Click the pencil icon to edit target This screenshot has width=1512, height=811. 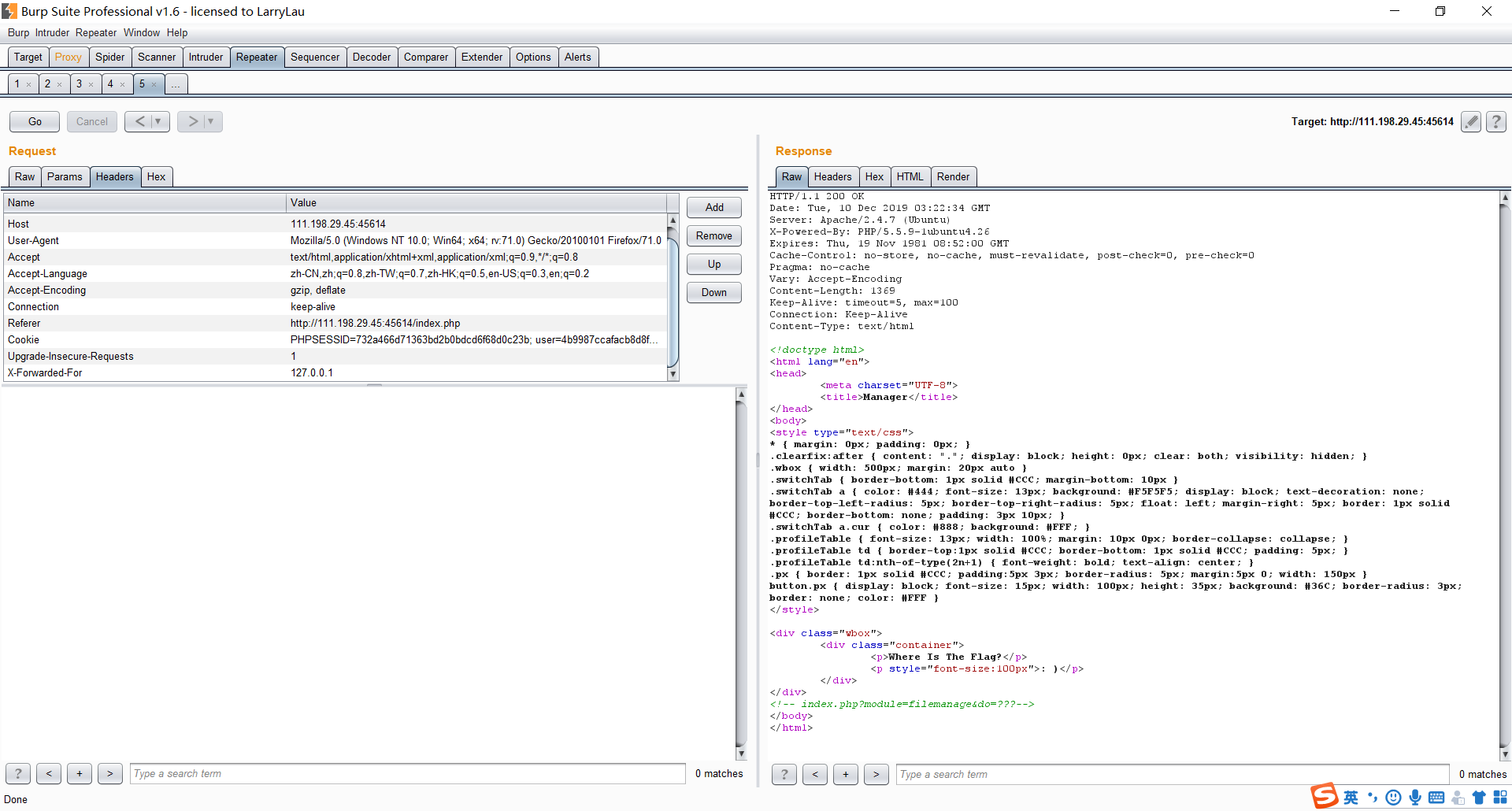(1470, 121)
